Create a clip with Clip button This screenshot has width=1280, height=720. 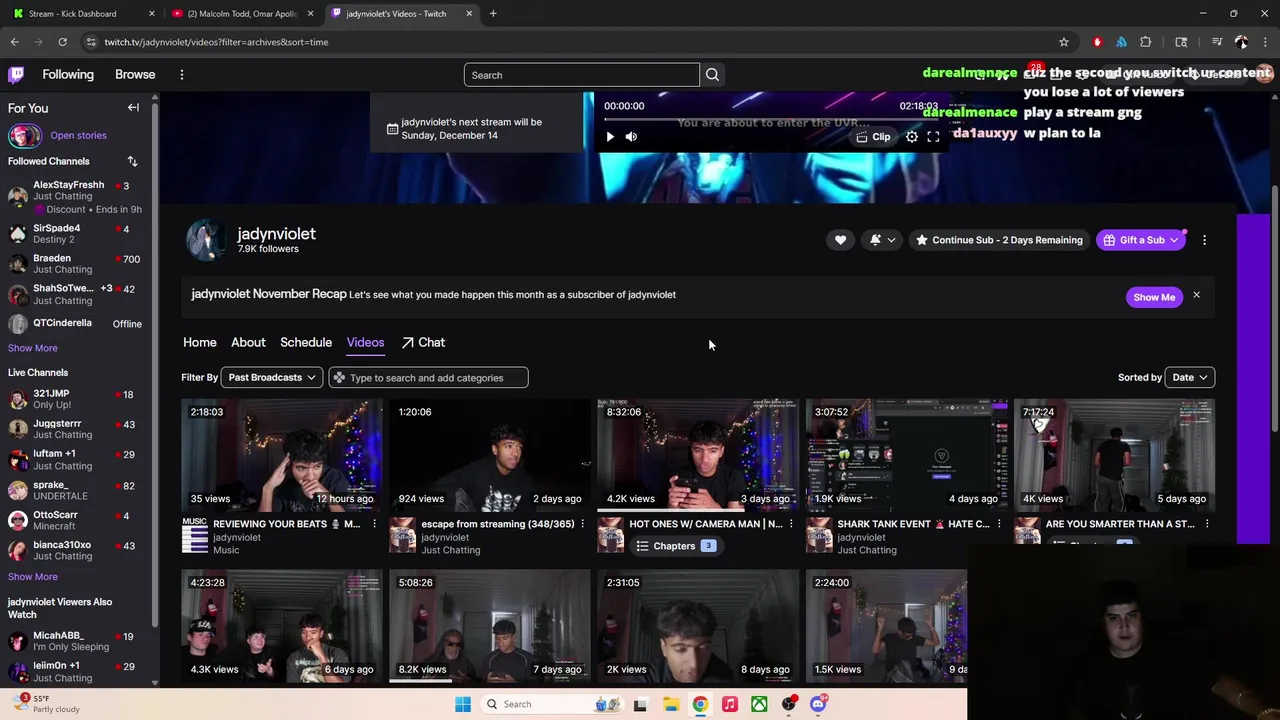click(873, 137)
